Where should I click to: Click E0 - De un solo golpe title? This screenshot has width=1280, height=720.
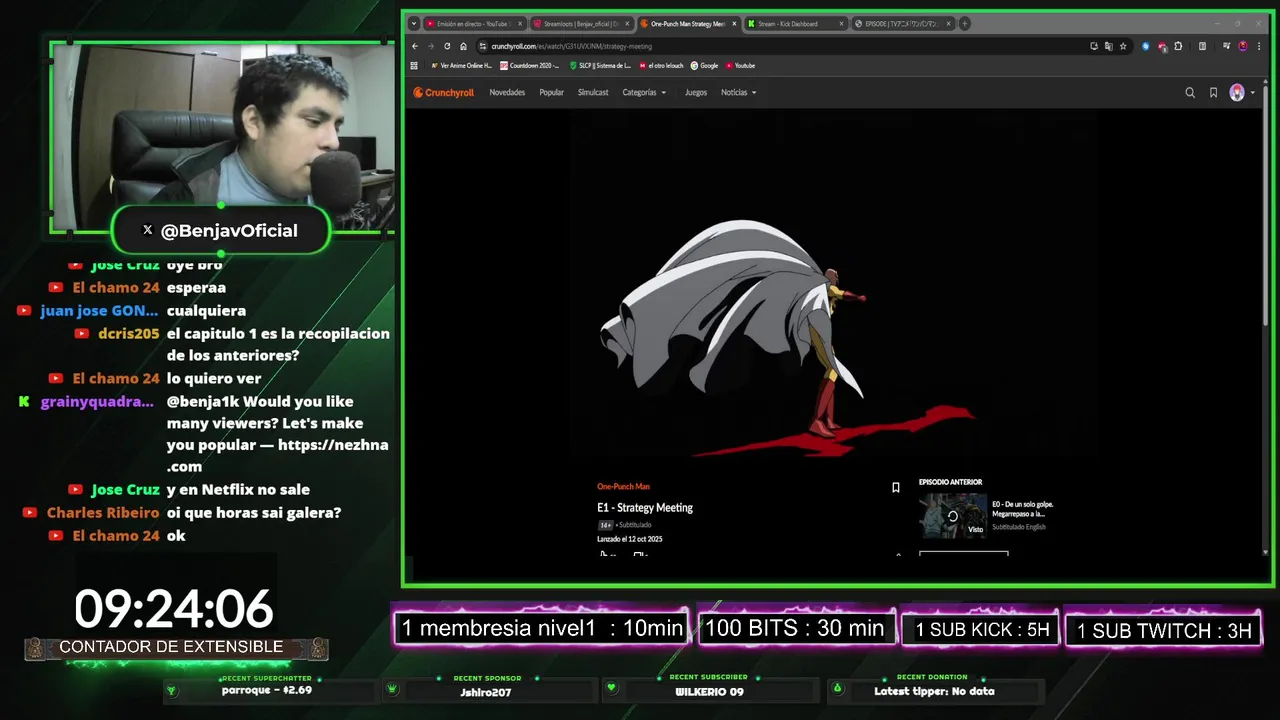pos(1022,509)
